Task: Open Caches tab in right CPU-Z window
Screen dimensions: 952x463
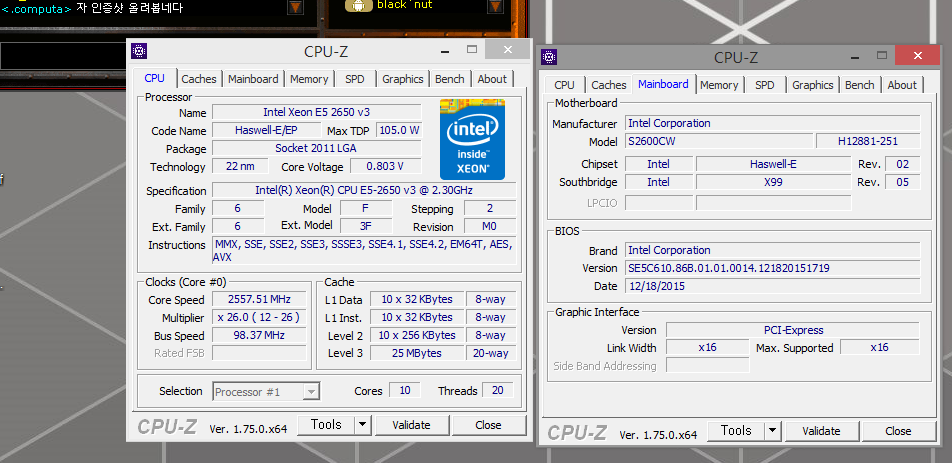Action: [x=608, y=85]
